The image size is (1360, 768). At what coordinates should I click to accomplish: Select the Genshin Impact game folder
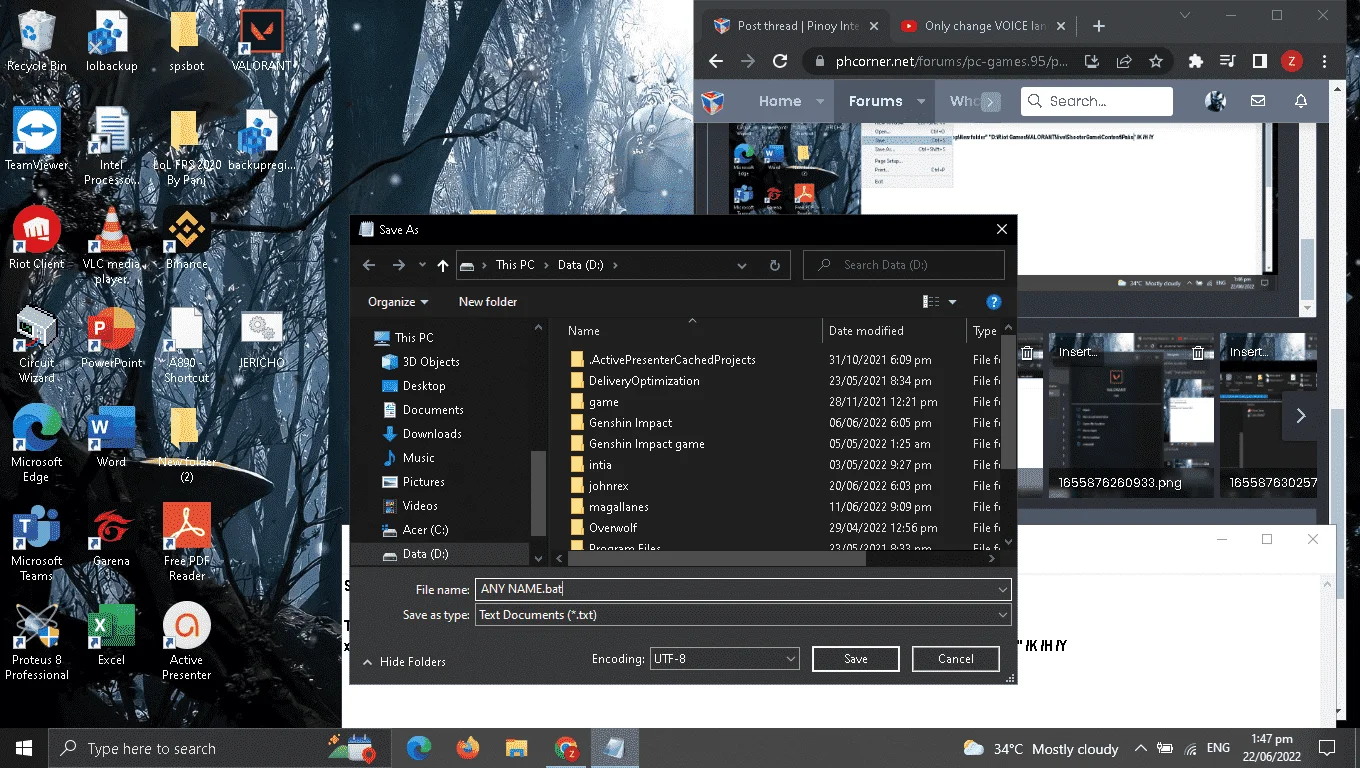647,444
